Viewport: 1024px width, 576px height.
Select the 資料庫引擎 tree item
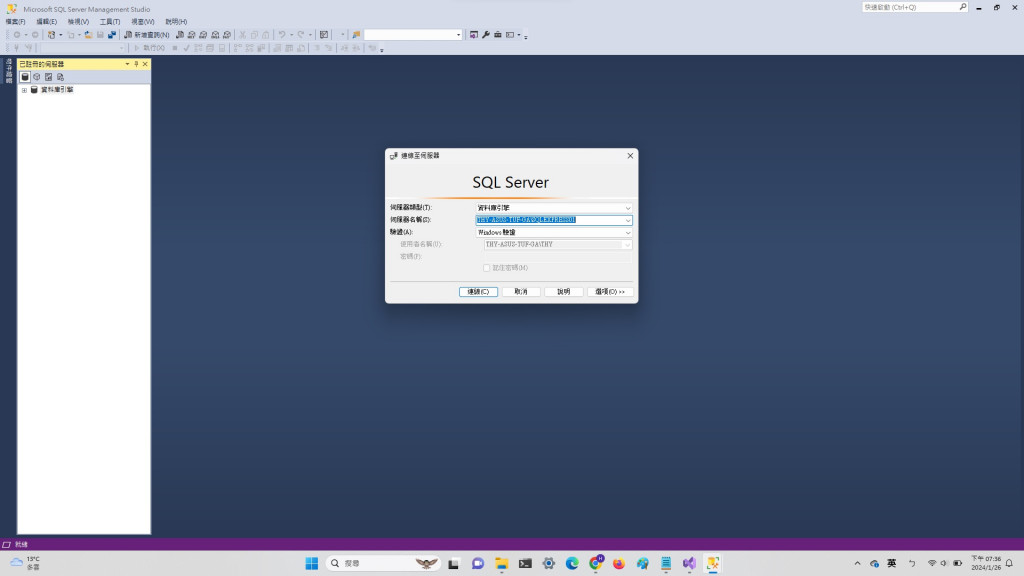(x=57, y=89)
